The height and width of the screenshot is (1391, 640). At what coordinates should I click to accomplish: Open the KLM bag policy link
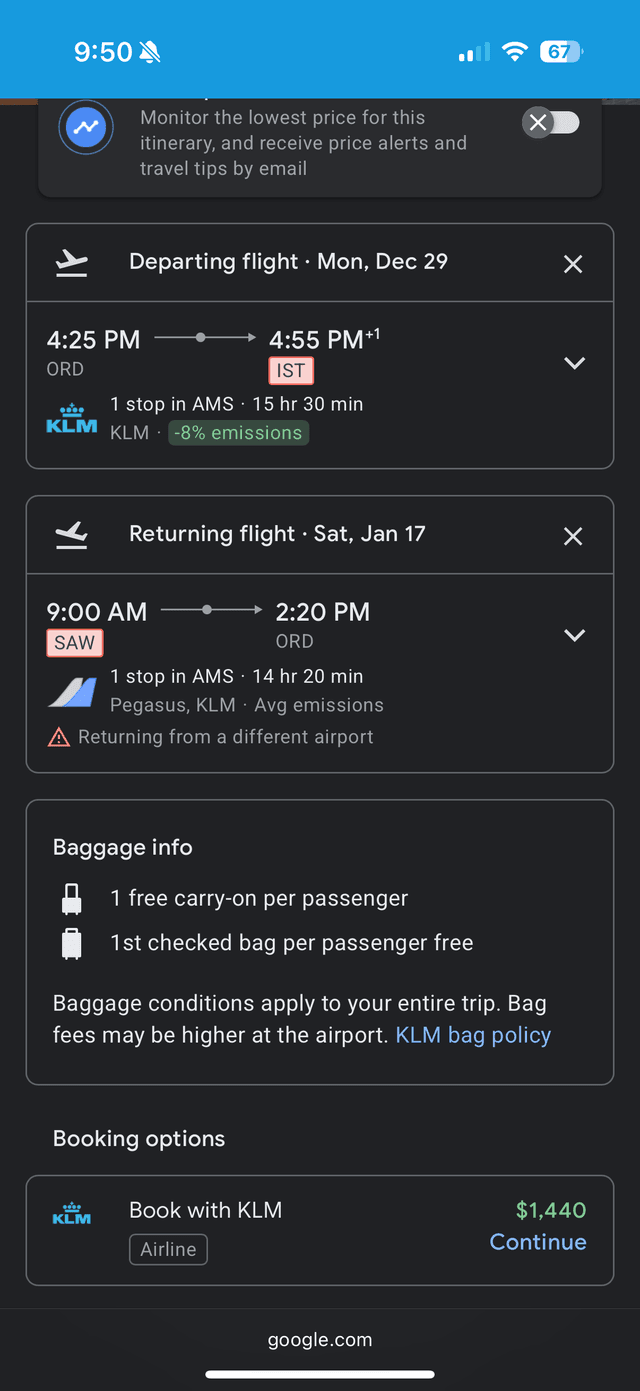coord(473,1035)
